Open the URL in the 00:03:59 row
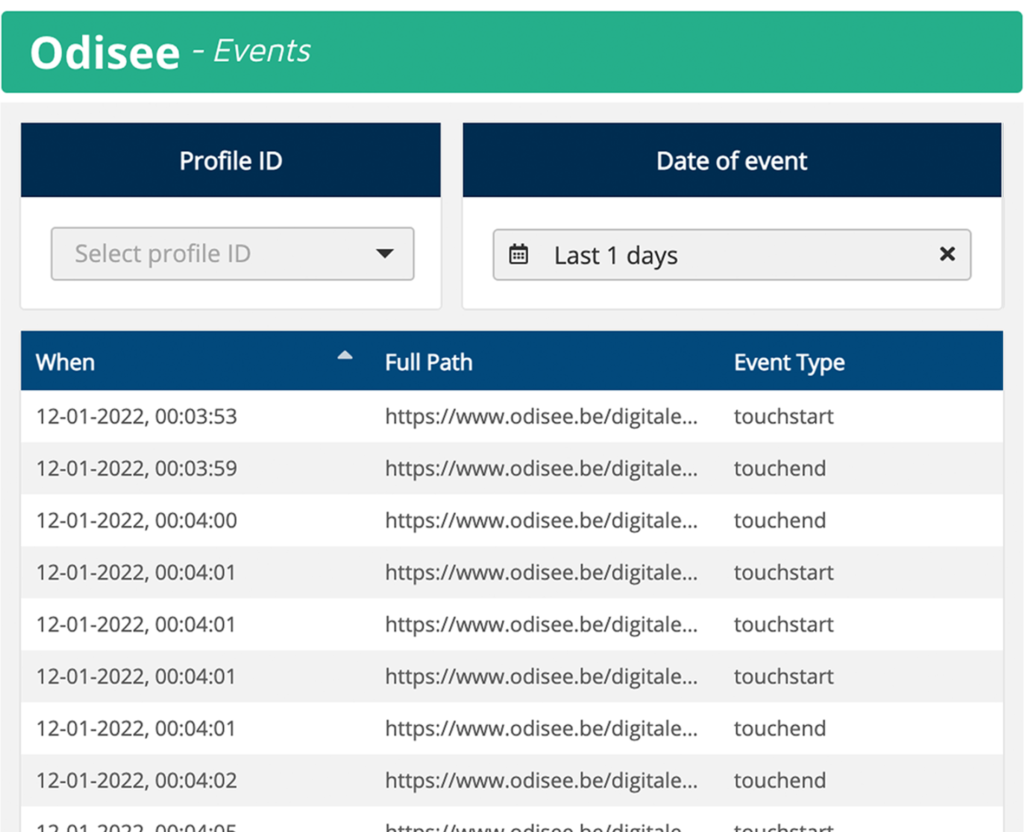The height and width of the screenshot is (832, 1024). [x=541, y=468]
